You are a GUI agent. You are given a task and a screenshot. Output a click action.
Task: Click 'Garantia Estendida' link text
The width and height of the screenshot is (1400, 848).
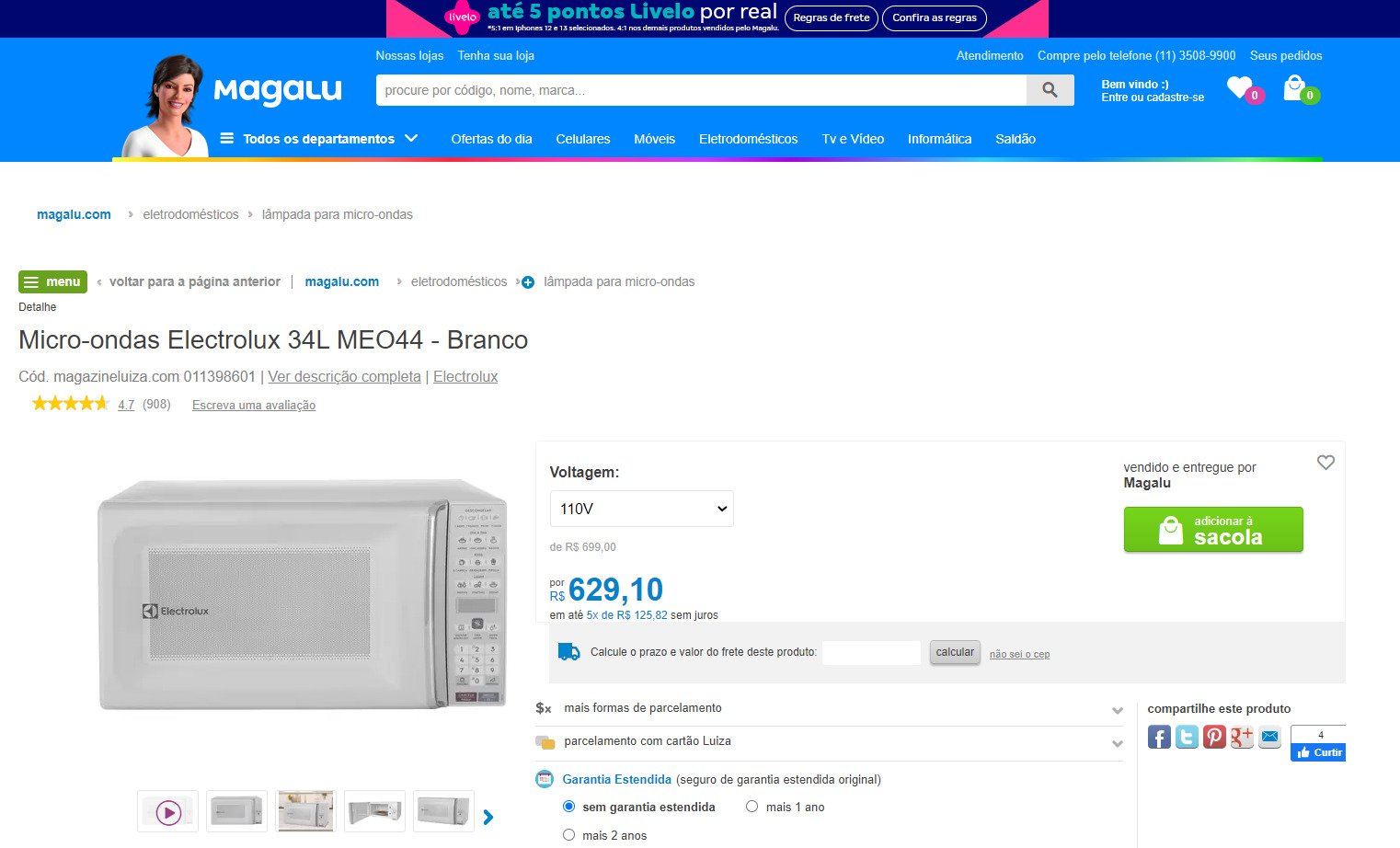tap(616, 779)
